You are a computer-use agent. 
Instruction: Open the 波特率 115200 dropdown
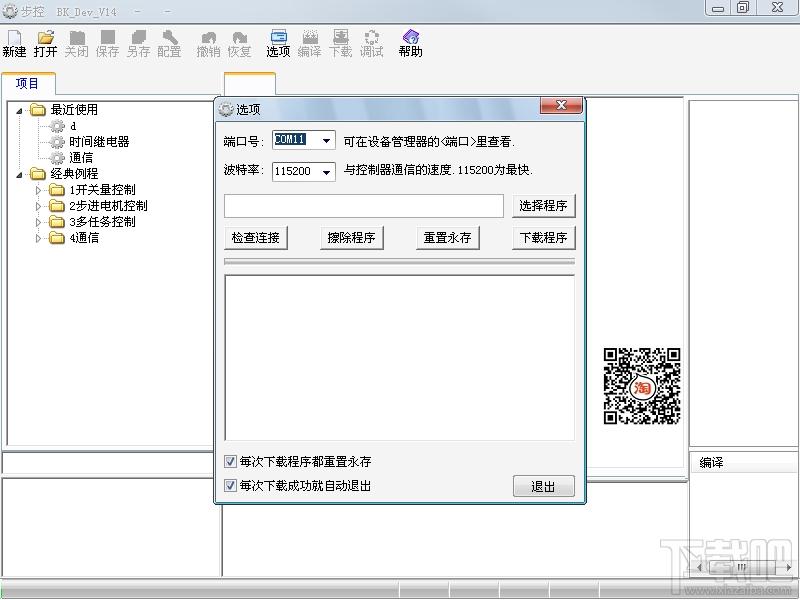tap(327, 172)
